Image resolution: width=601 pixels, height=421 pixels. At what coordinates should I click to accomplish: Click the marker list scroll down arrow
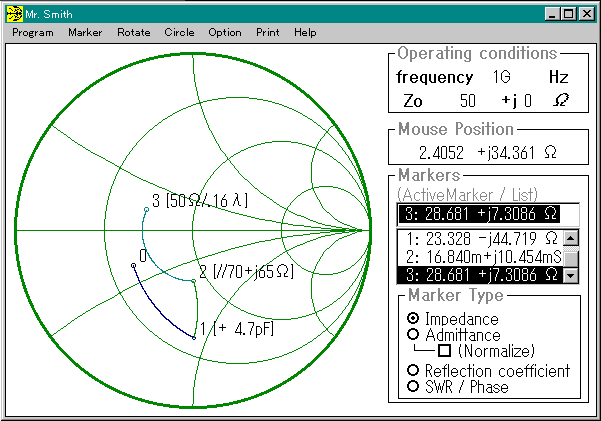571,275
